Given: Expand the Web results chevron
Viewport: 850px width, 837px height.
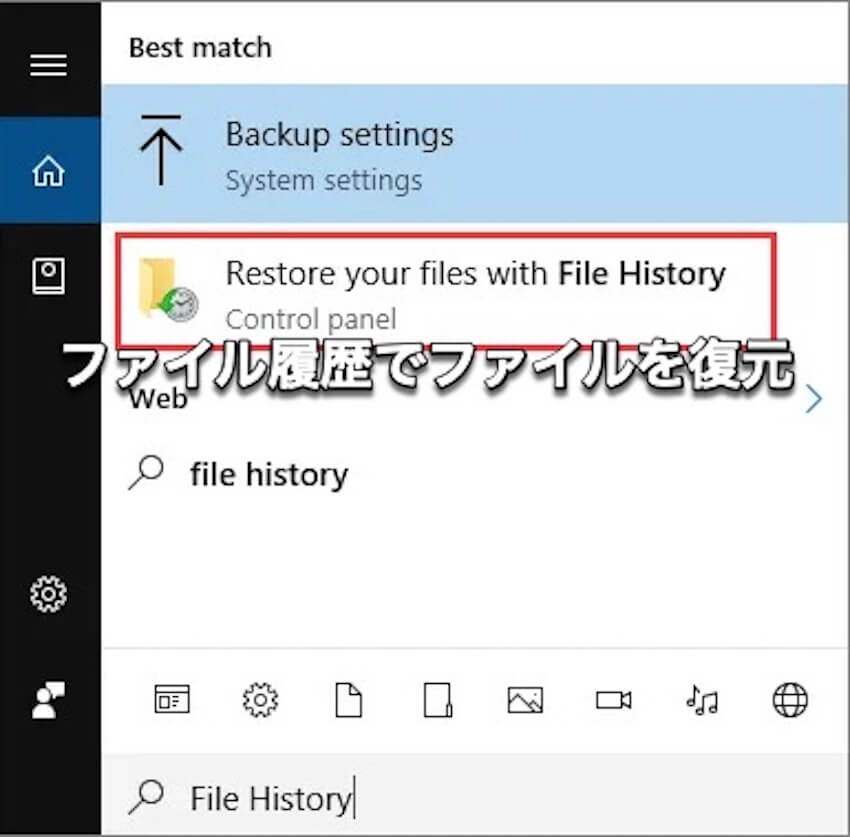Looking at the screenshot, I should click(x=813, y=399).
